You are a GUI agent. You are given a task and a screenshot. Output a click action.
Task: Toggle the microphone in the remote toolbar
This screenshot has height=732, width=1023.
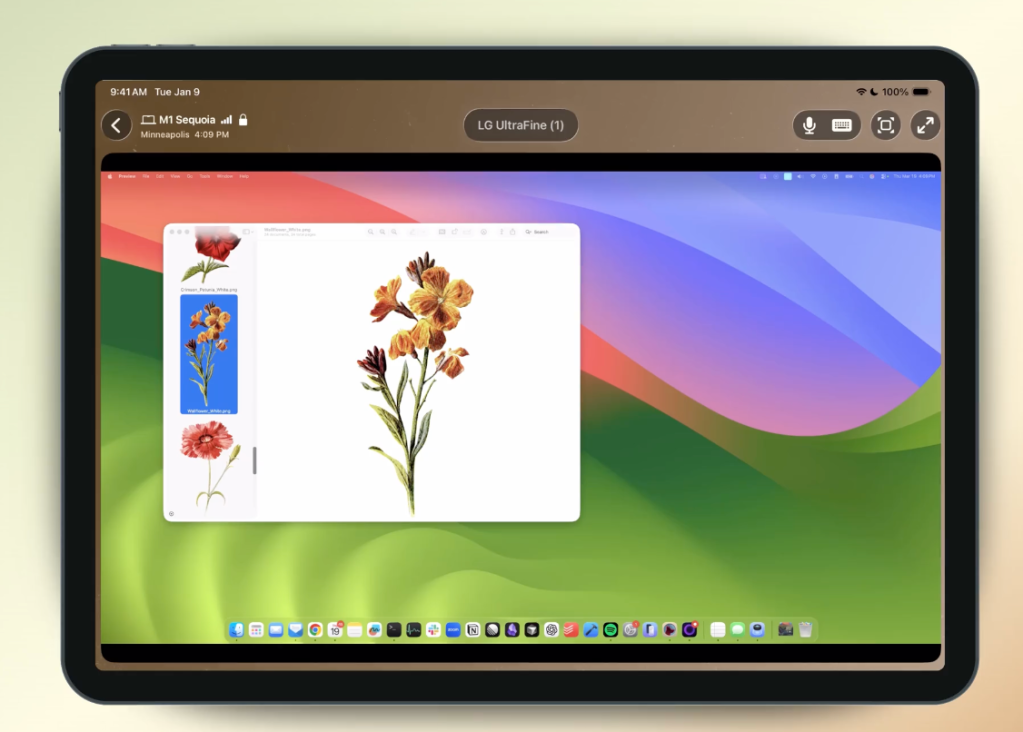click(809, 125)
